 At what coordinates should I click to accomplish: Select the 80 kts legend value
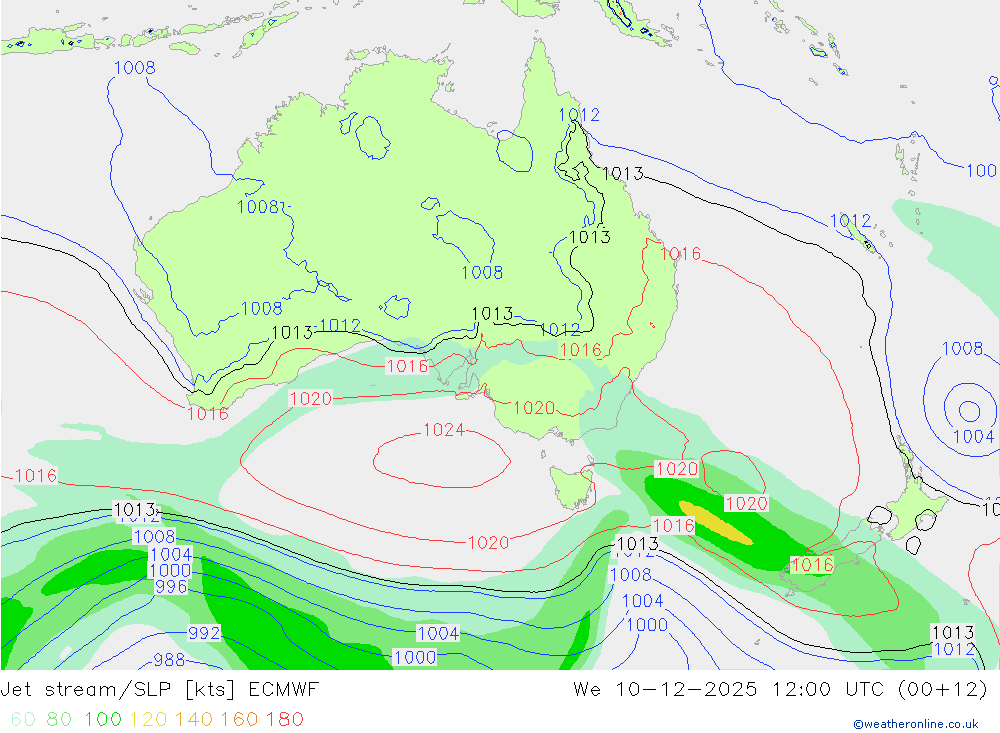59,720
